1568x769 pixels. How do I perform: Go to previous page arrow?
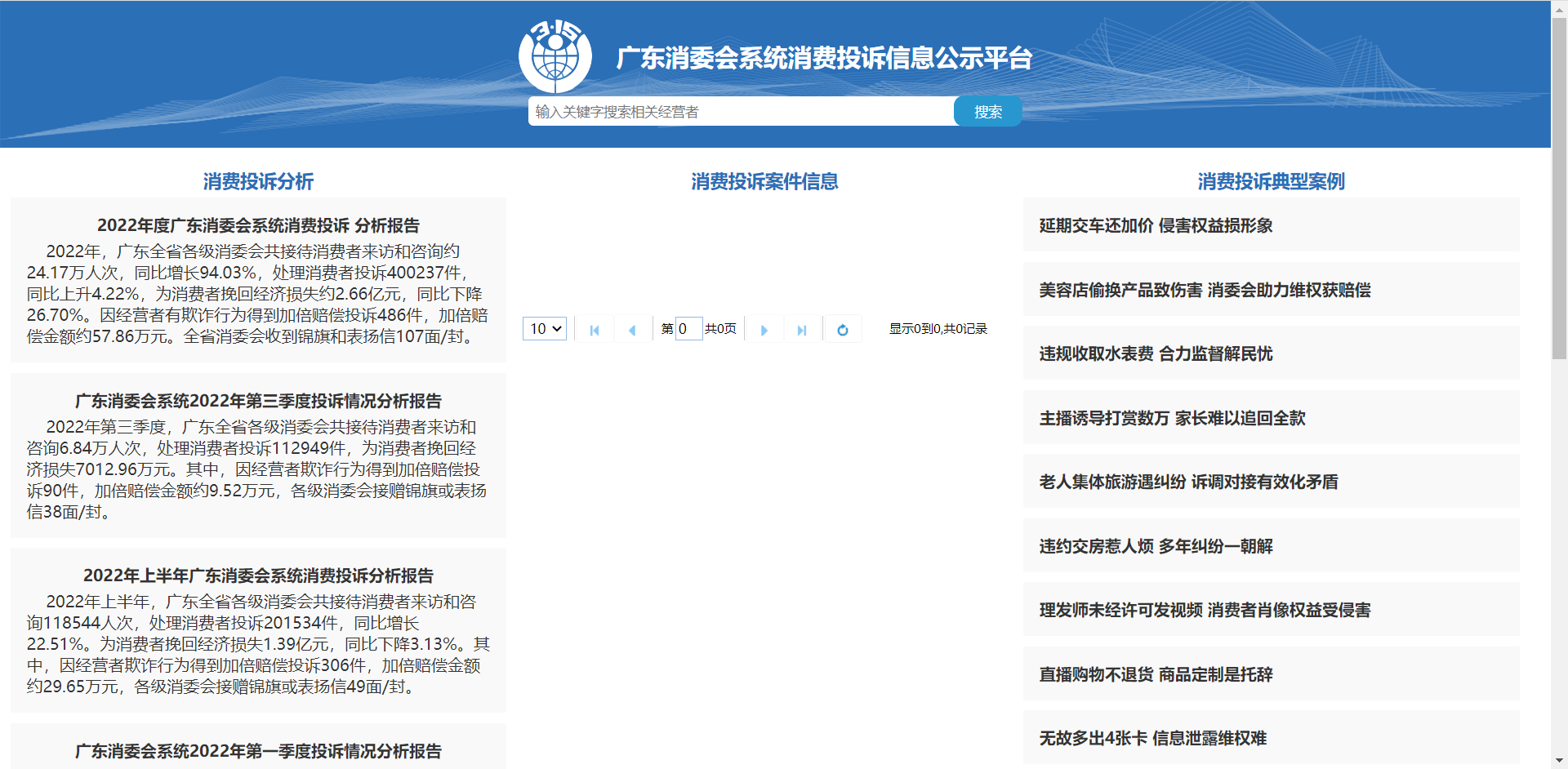pyautogui.click(x=632, y=330)
